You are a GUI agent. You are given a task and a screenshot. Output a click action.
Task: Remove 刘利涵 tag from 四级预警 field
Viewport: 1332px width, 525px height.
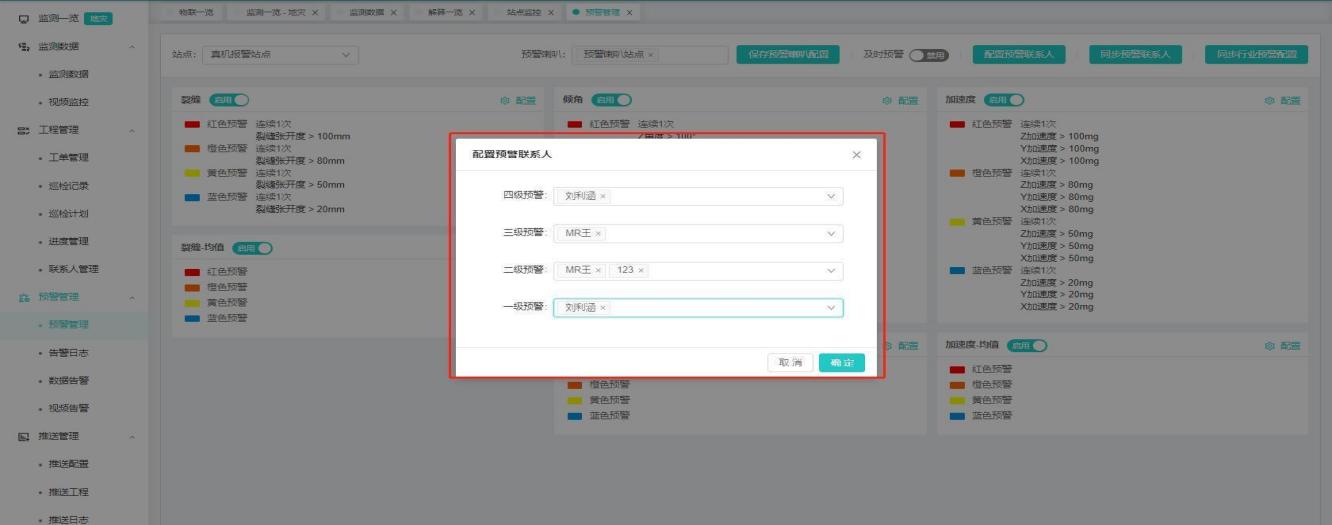pos(603,197)
